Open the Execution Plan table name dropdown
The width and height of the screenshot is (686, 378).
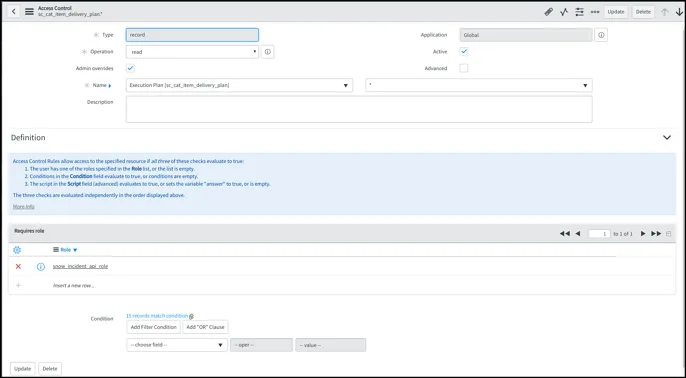(239, 85)
